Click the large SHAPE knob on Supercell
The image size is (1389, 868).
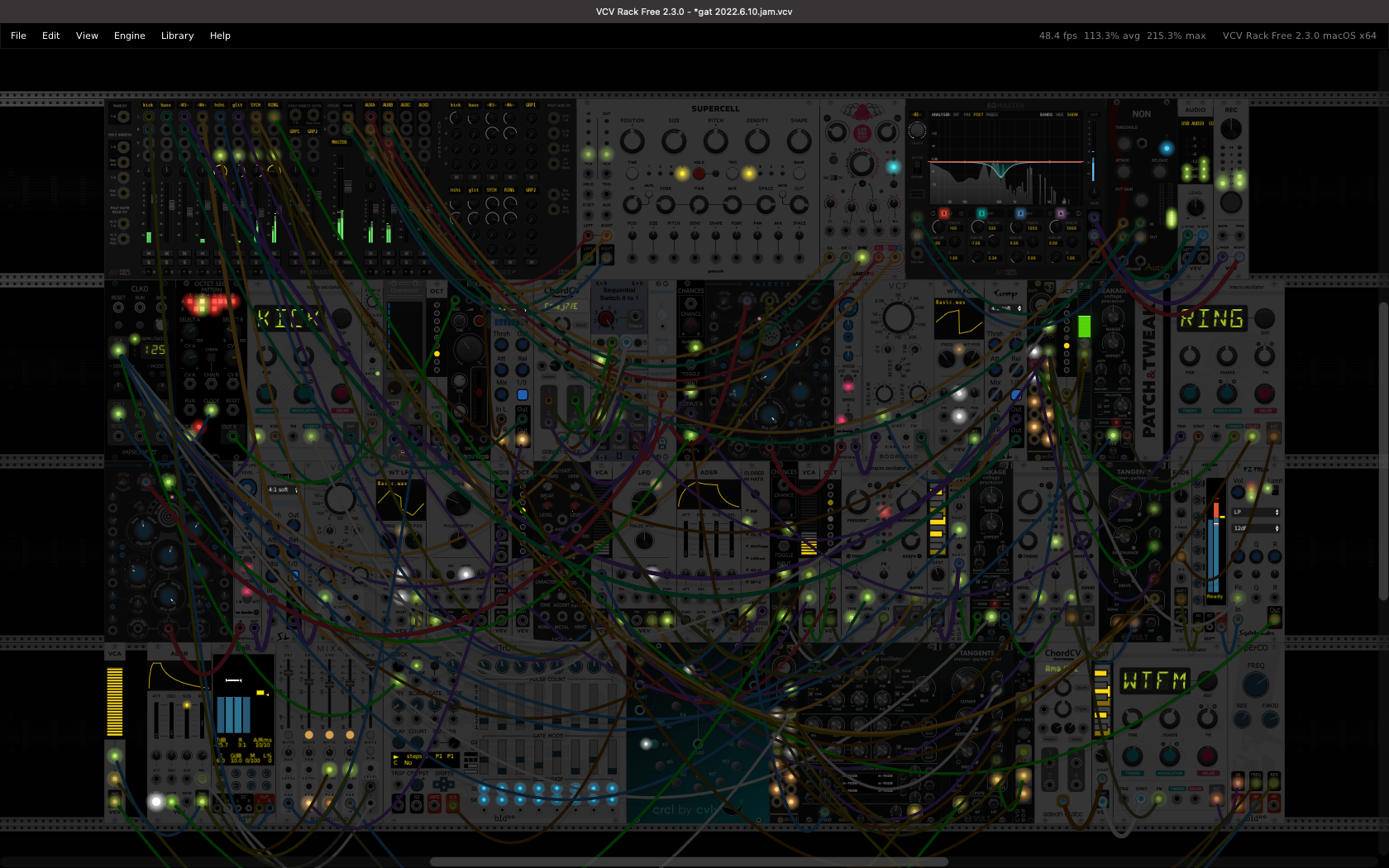pyautogui.click(x=799, y=141)
